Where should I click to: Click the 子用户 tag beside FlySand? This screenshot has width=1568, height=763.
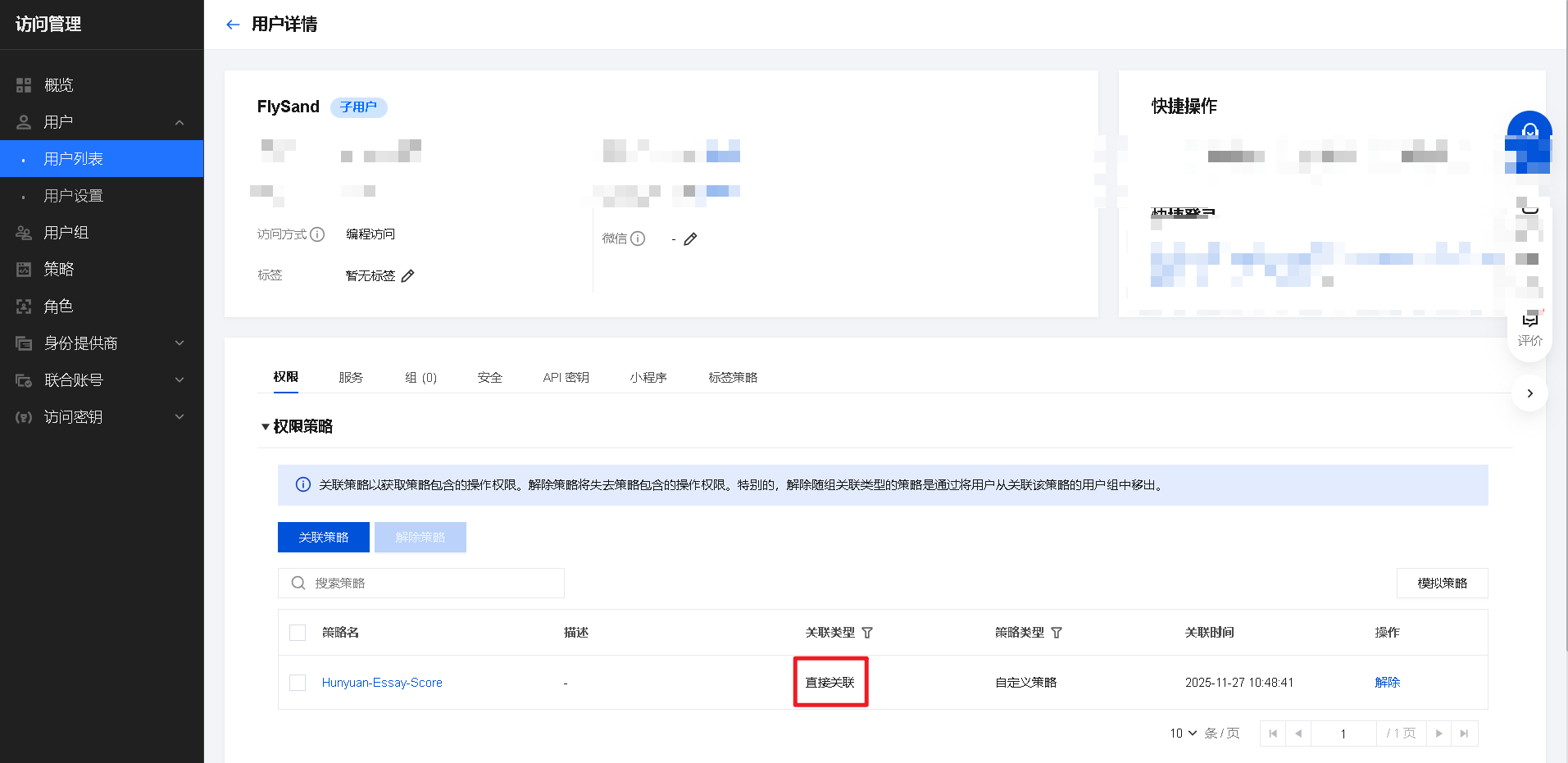click(x=359, y=107)
